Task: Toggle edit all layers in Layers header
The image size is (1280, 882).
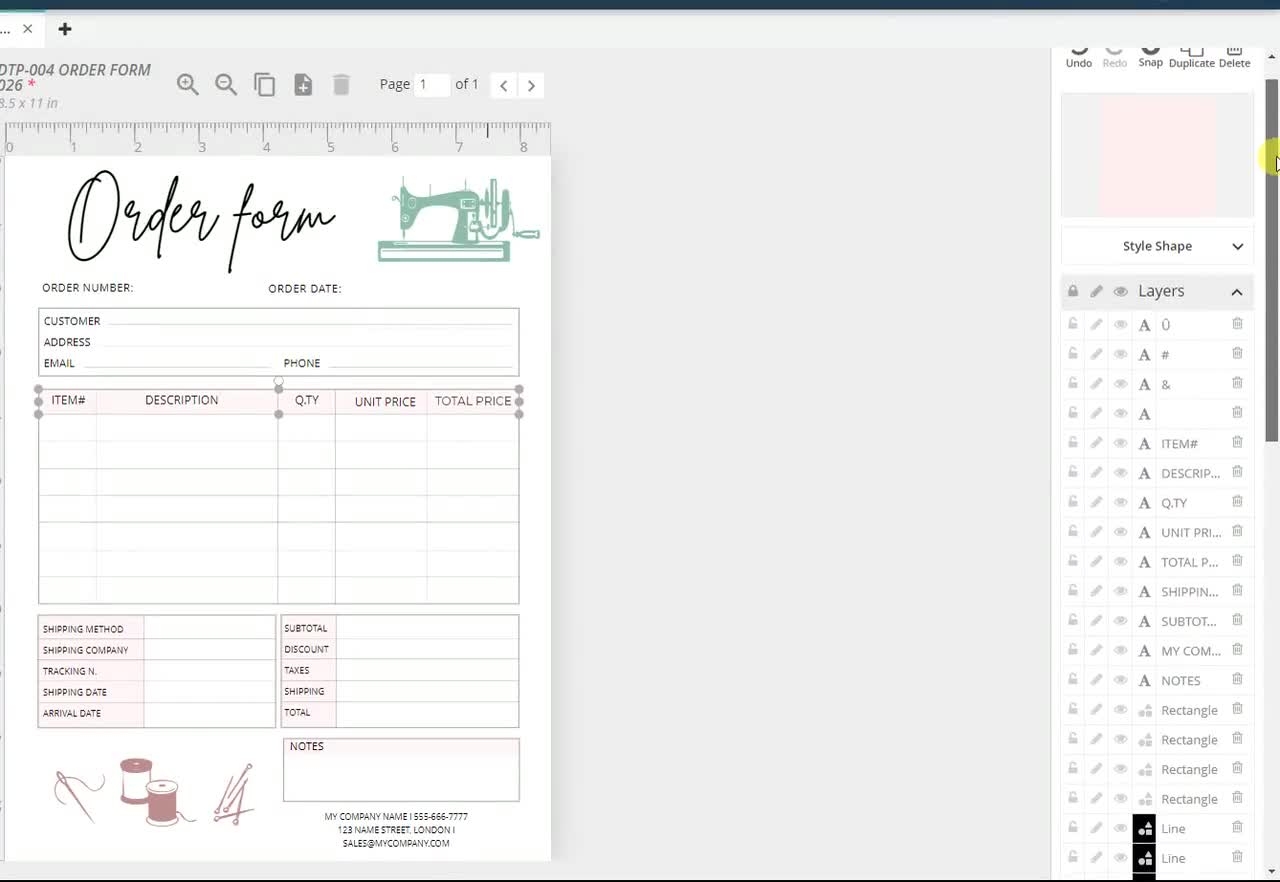Action: 1097,291
